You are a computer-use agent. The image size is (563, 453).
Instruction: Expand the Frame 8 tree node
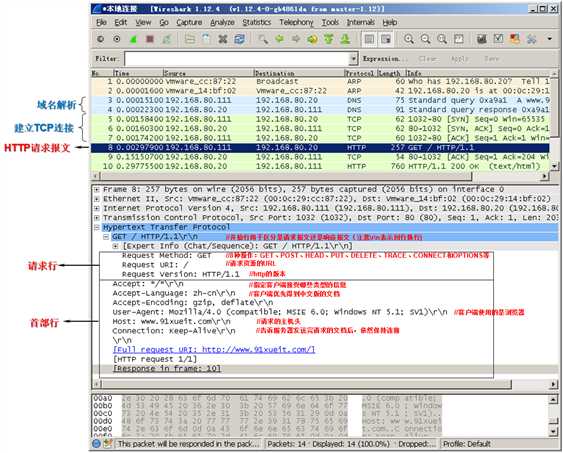97,190
